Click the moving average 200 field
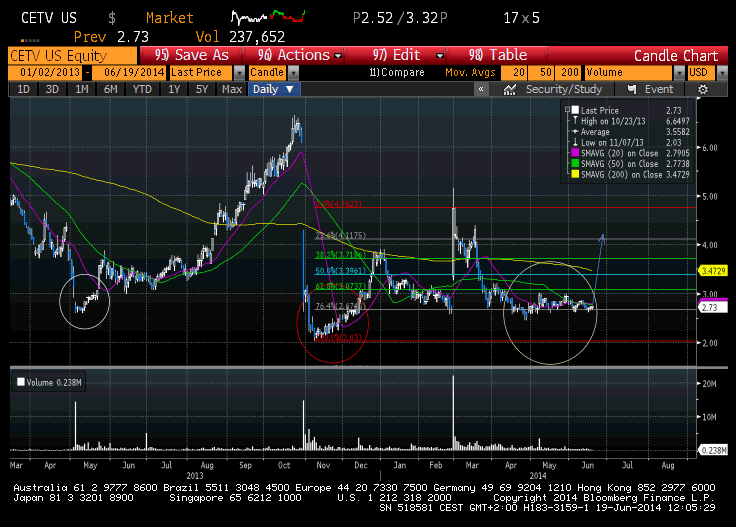 [x=569, y=73]
